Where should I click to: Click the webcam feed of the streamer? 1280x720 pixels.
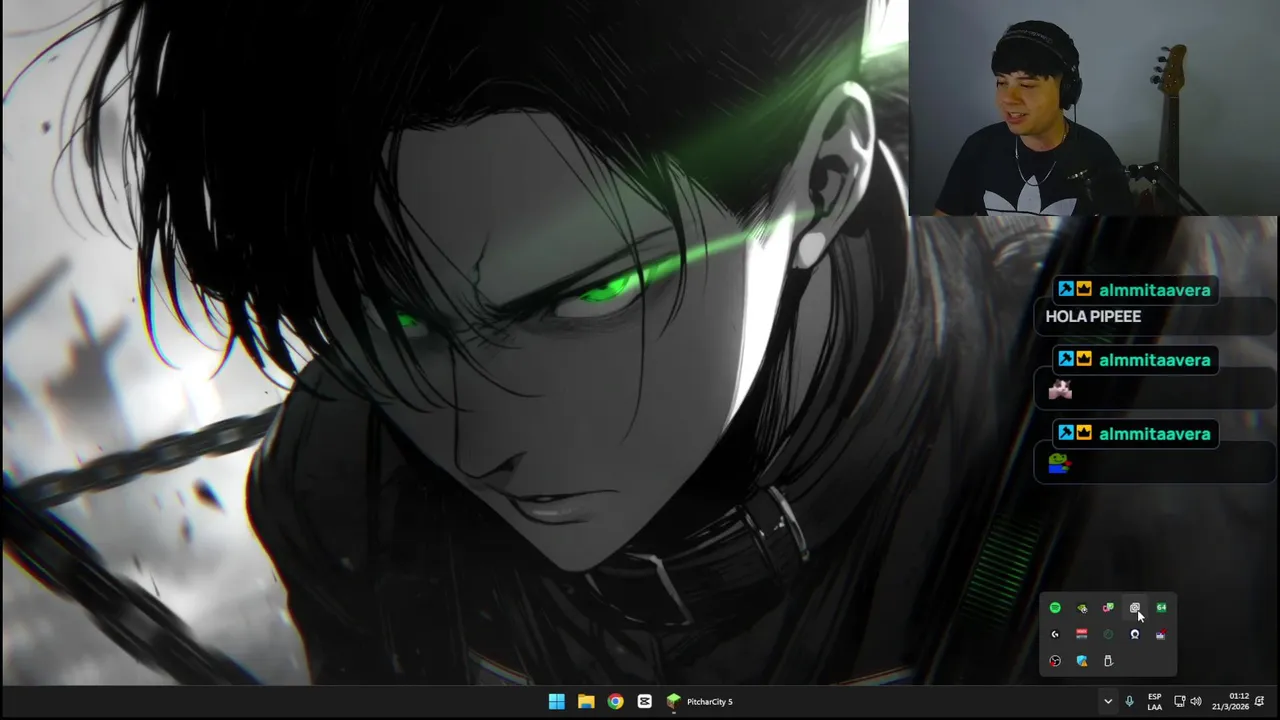pos(1094,108)
